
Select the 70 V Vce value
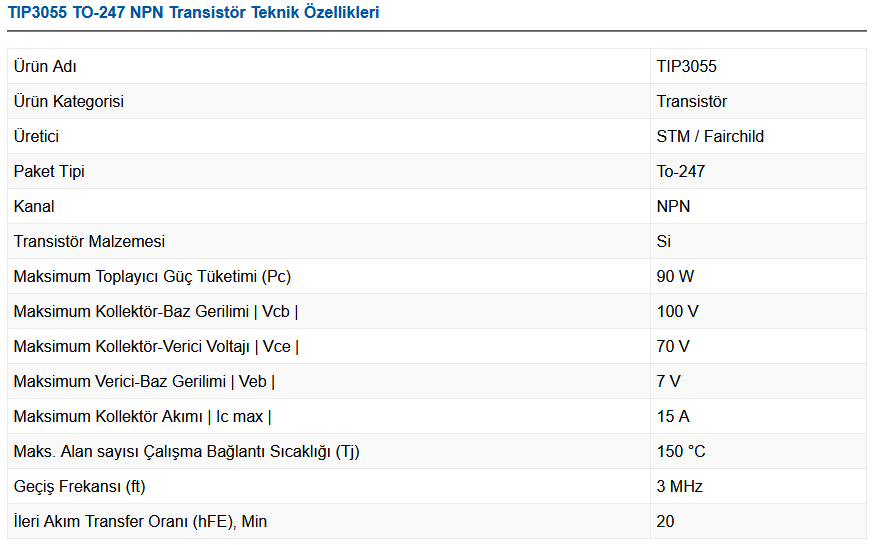(x=673, y=347)
